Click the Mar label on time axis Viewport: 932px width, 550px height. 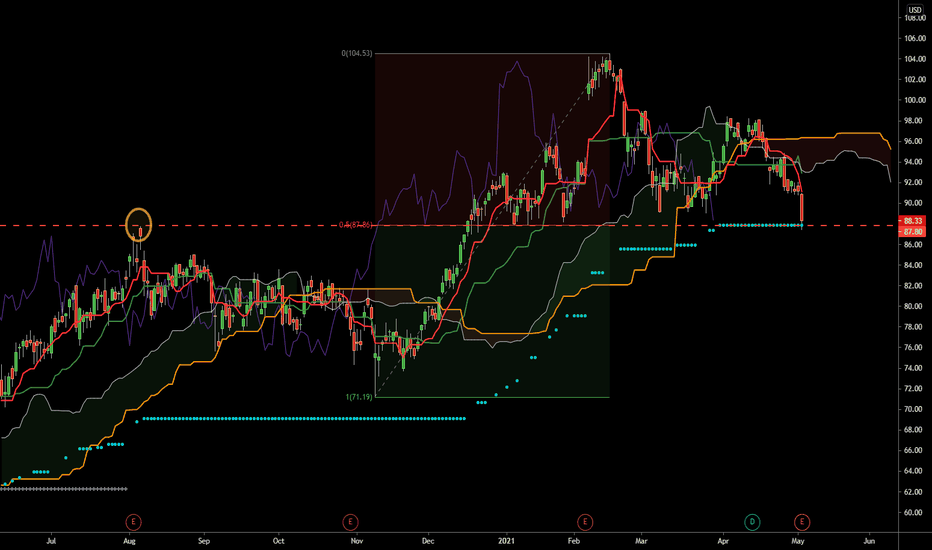pyautogui.click(x=641, y=541)
